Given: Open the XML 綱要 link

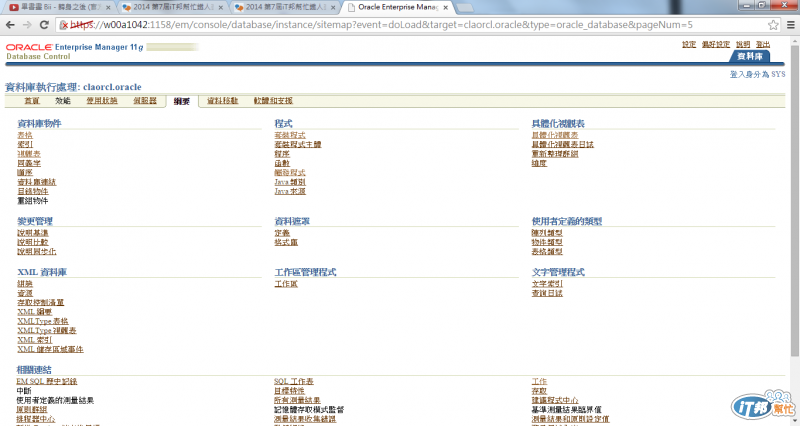Looking at the screenshot, I should tap(35, 312).
